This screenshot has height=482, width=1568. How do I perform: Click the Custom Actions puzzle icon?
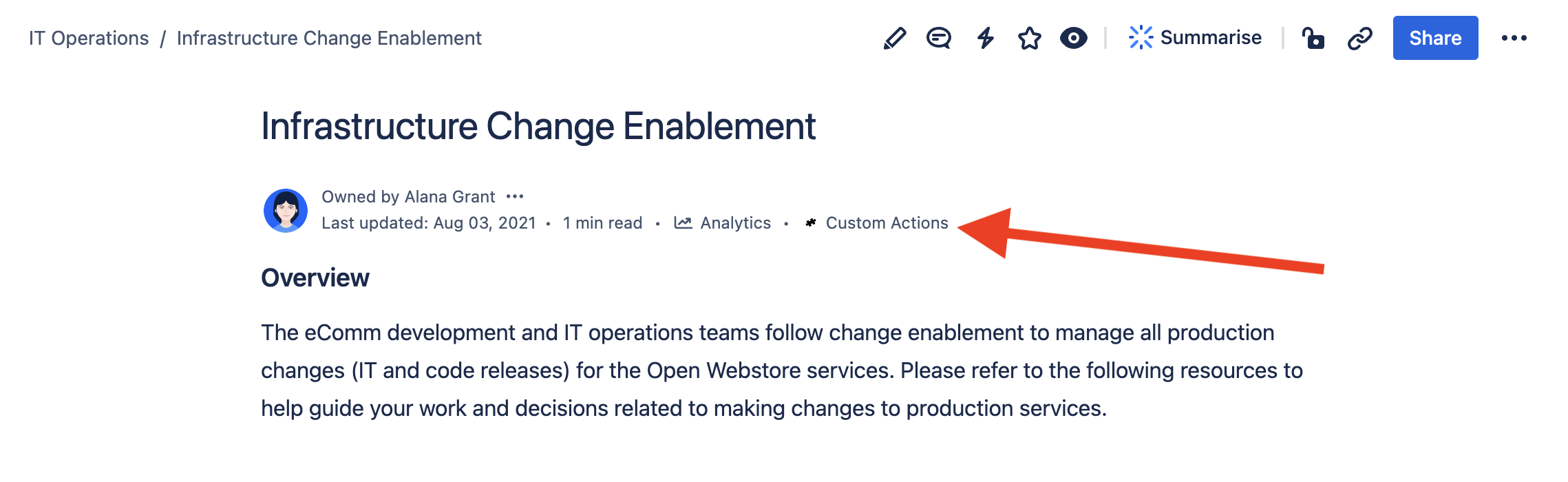tap(811, 223)
